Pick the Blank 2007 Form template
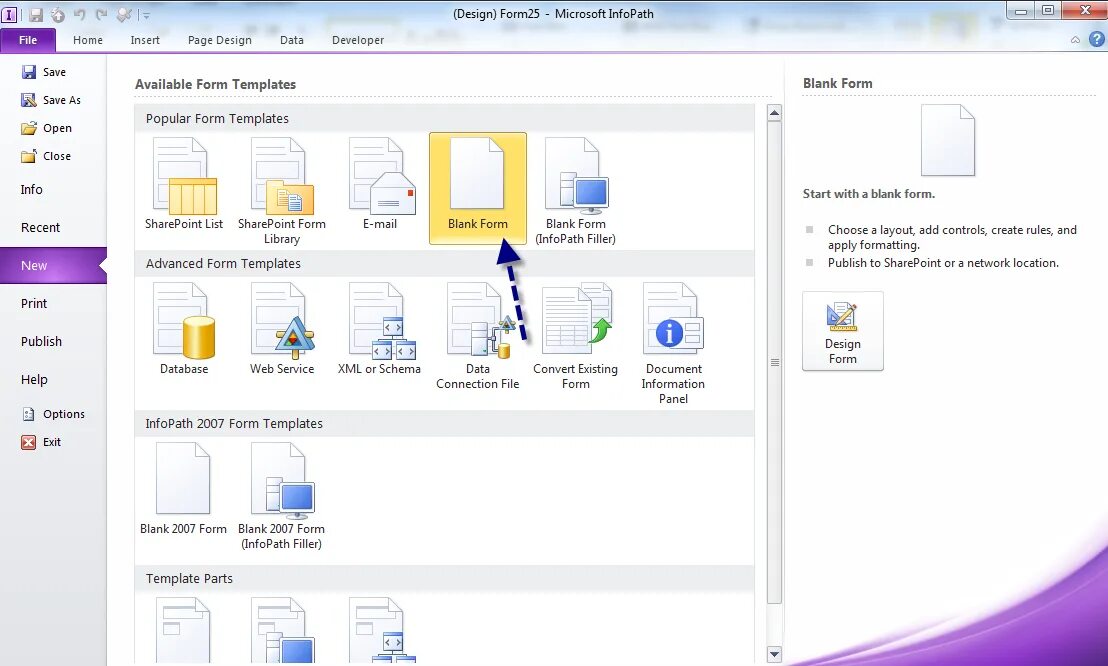 coord(183,489)
